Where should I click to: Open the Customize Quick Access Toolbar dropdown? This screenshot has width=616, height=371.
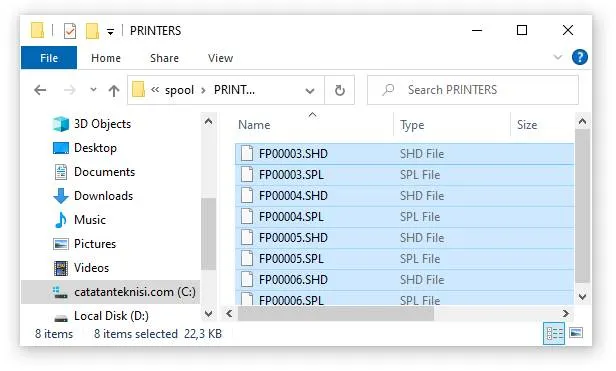tap(110, 31)
